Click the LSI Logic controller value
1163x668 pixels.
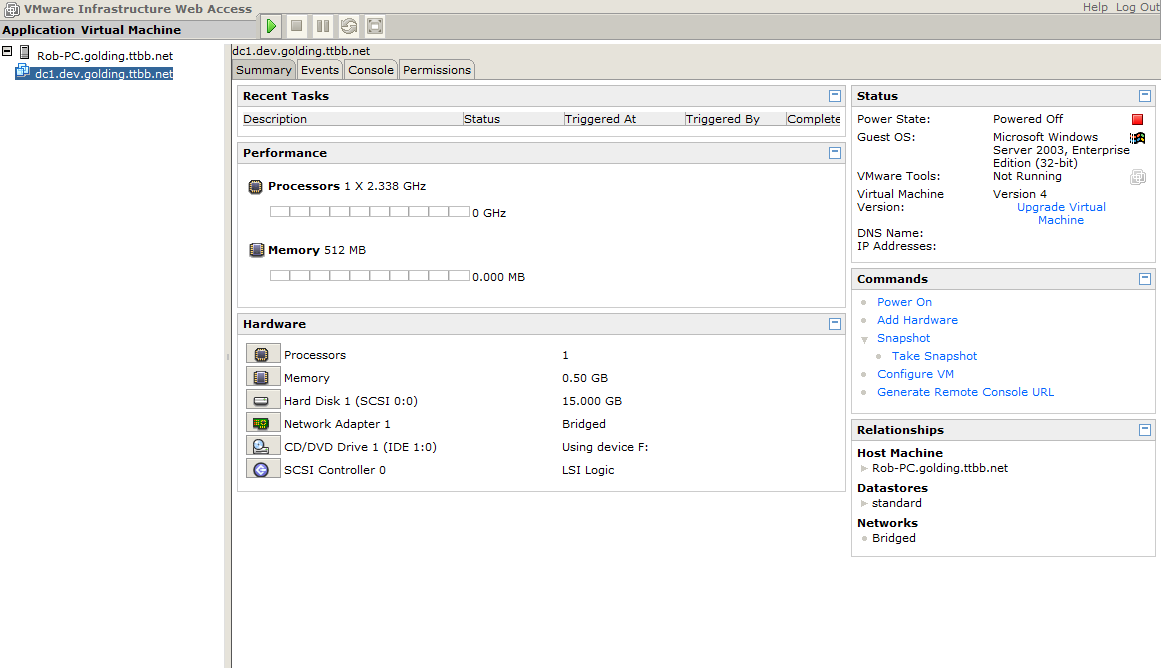tap(588, 470)
